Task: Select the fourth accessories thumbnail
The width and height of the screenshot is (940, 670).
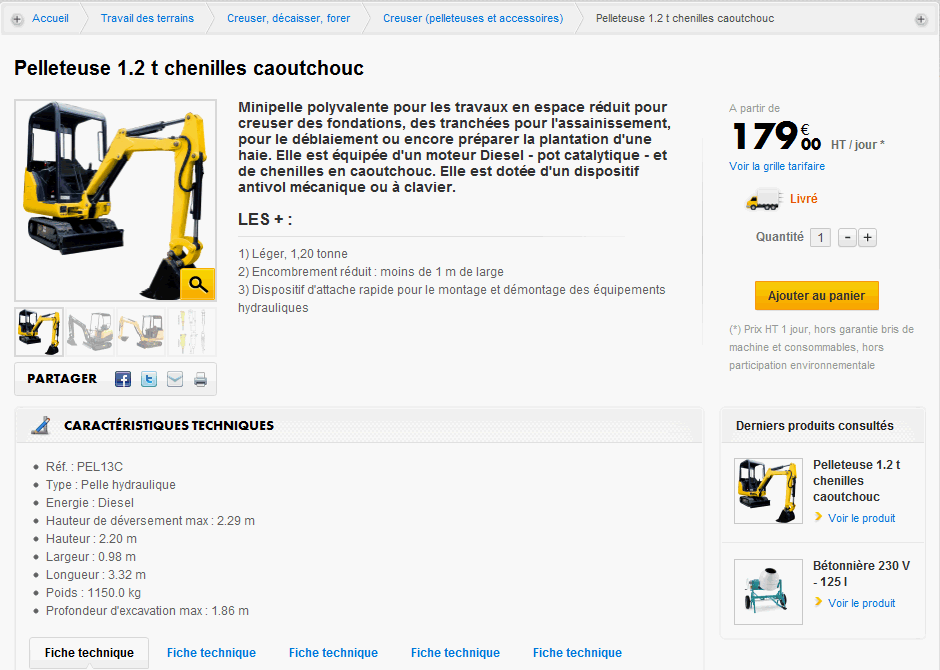Action: click(192, 332)
